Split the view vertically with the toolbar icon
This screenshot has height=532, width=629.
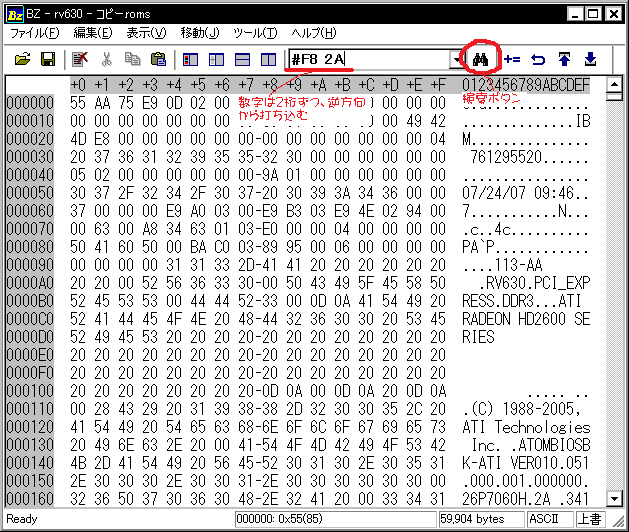tap(268, 59)
